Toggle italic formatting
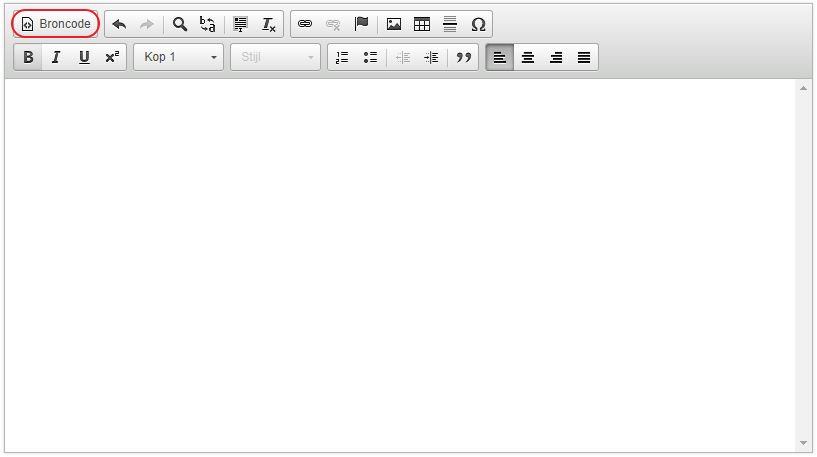 click(56, 57)
